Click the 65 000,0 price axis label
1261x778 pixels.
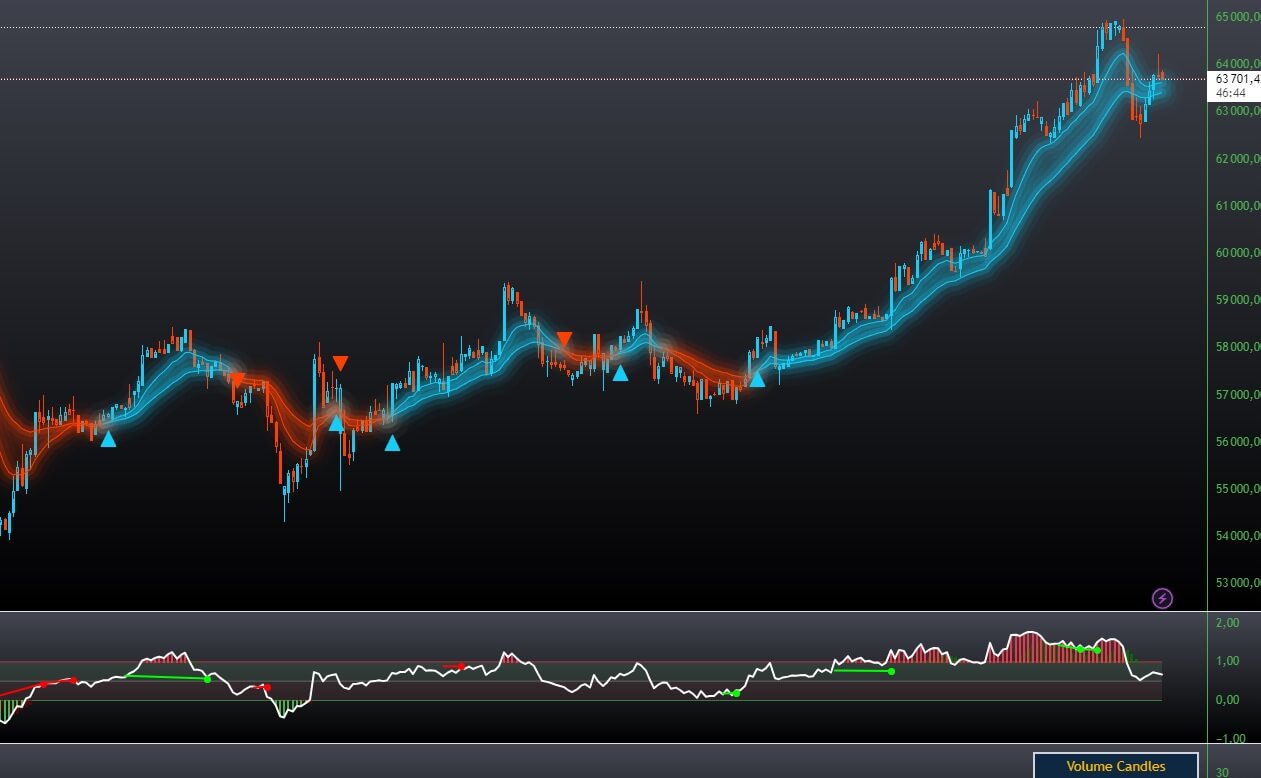pyautogui.click(x=1238, y=17)
